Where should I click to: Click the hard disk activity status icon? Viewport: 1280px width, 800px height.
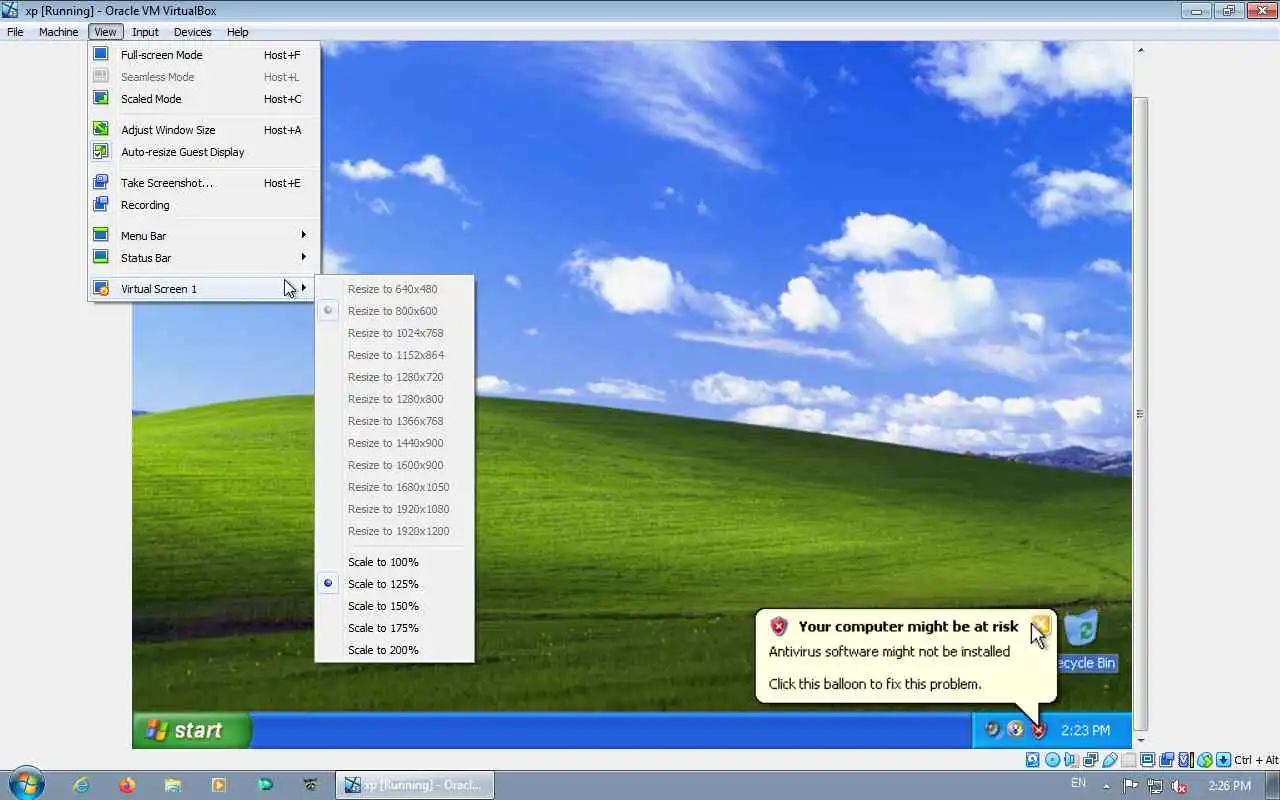(1033, 760)
